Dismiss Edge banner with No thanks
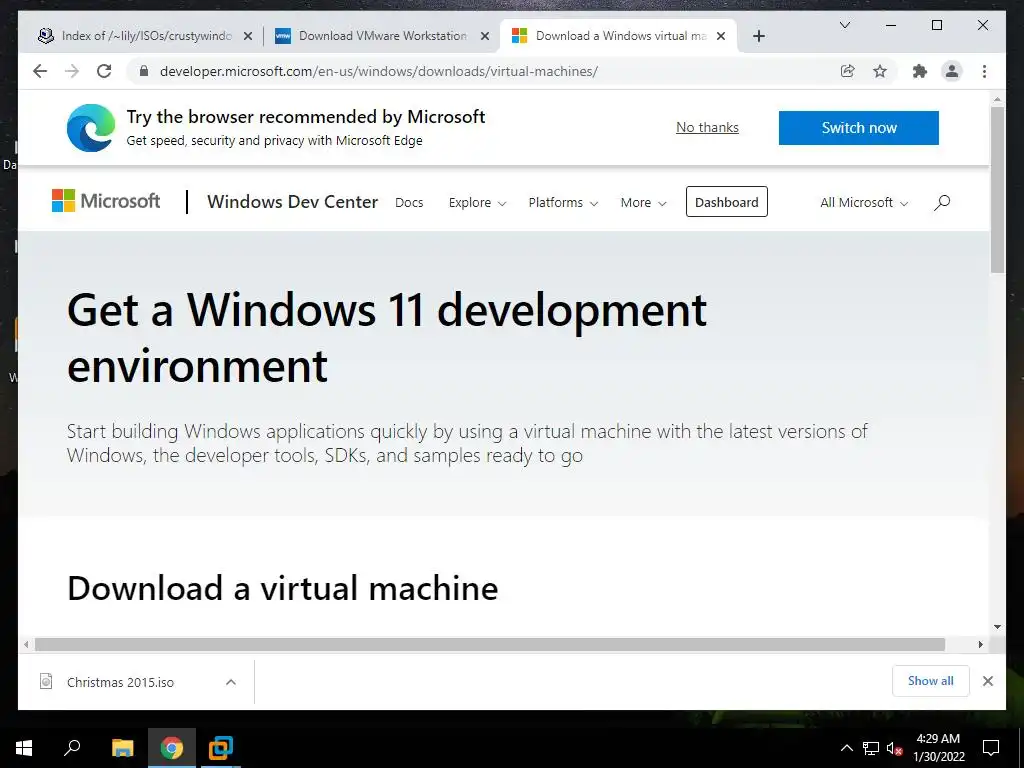Image resolution: width=1024 pixels, height=768 pixels. pos(707,127)
